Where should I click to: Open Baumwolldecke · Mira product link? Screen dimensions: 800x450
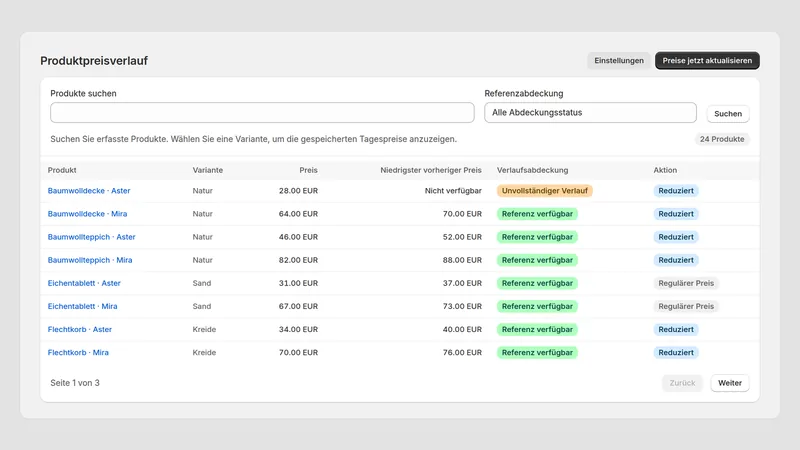tap(87, 214)
